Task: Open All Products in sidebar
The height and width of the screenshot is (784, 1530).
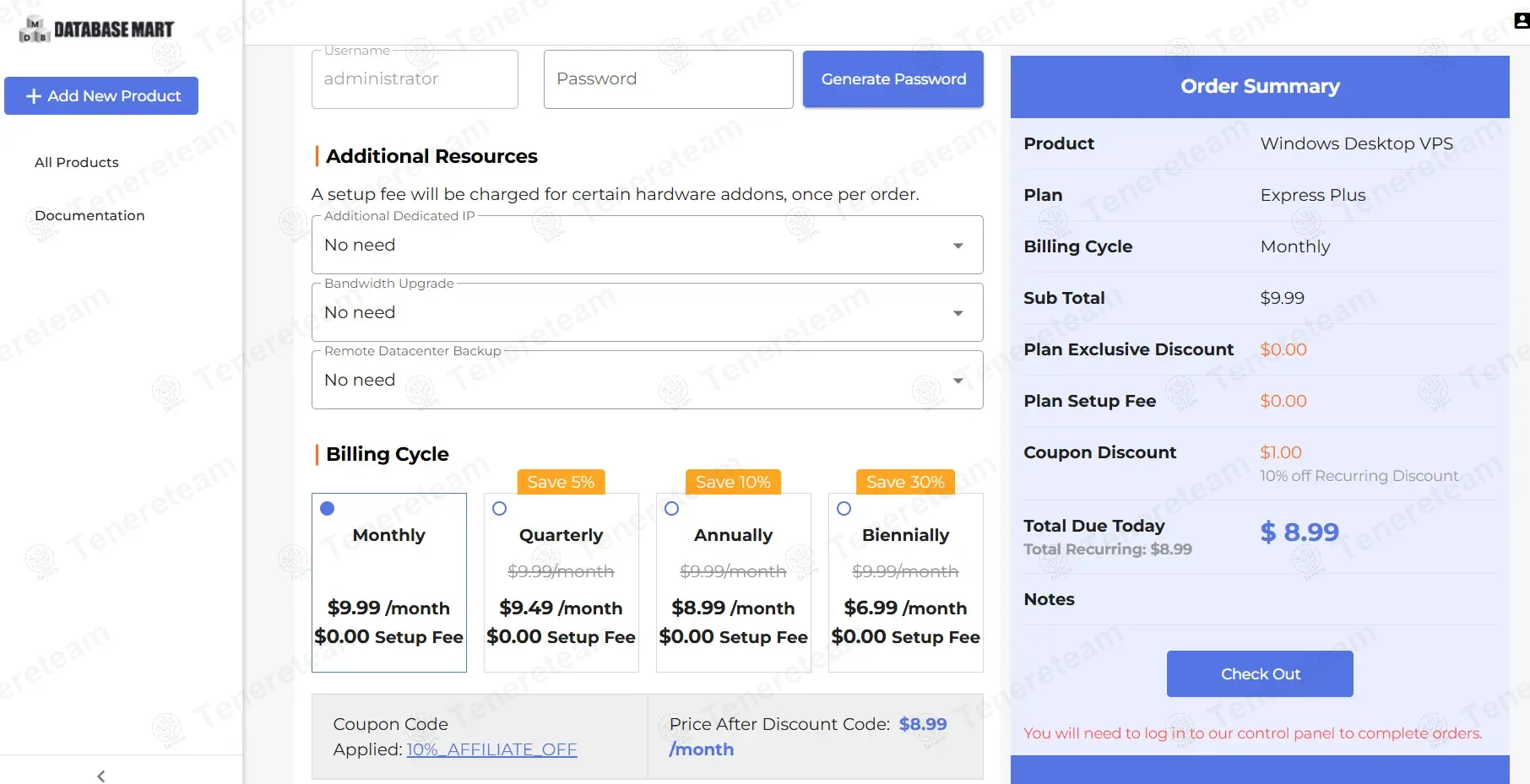Action: (x=77, y=162)
